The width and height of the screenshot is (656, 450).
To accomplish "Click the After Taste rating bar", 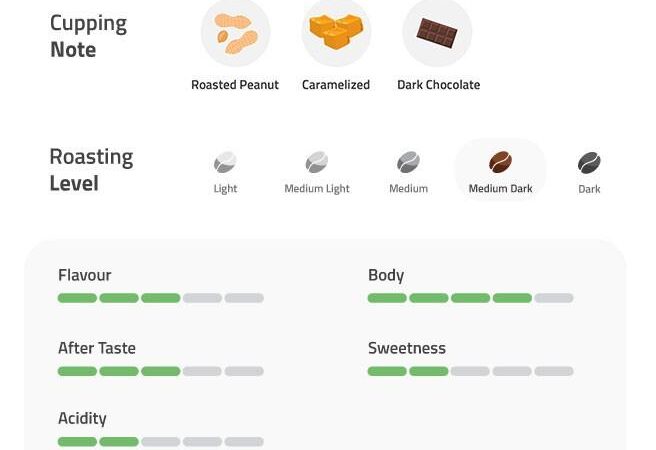I will [x=160, y=371].
